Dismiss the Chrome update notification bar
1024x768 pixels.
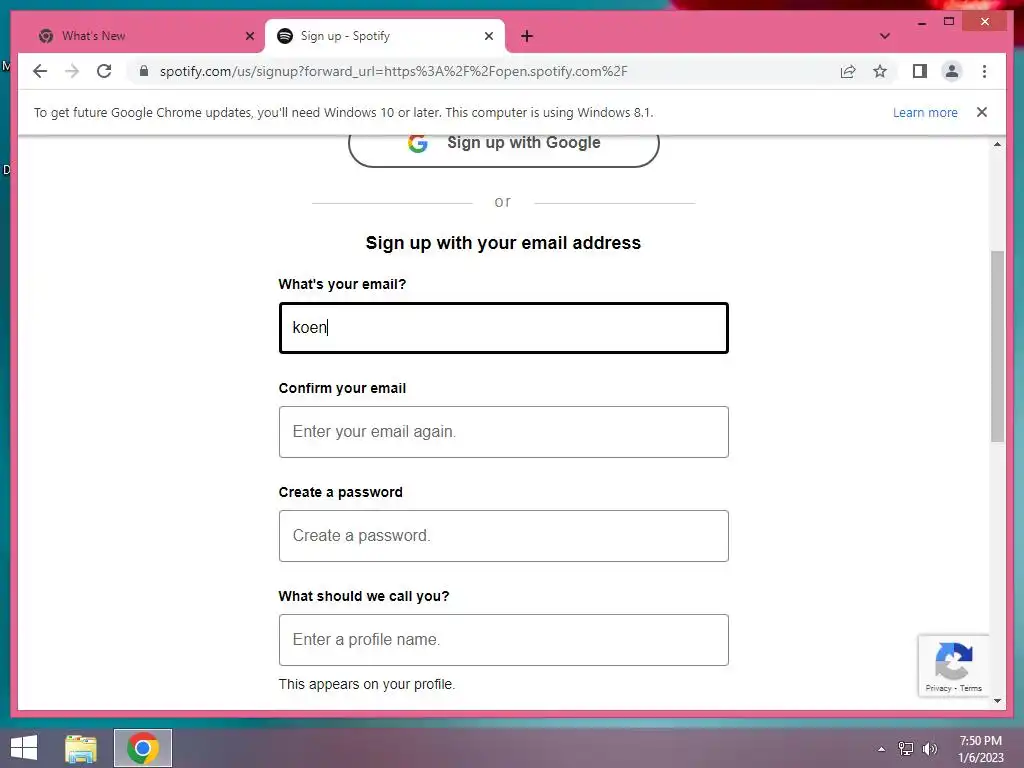tap(982, 112)
